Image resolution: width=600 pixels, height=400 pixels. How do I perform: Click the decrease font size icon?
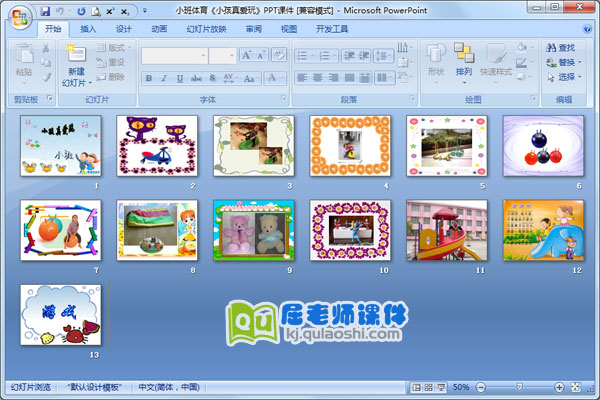pyautogui.click(x=261, y=56)
